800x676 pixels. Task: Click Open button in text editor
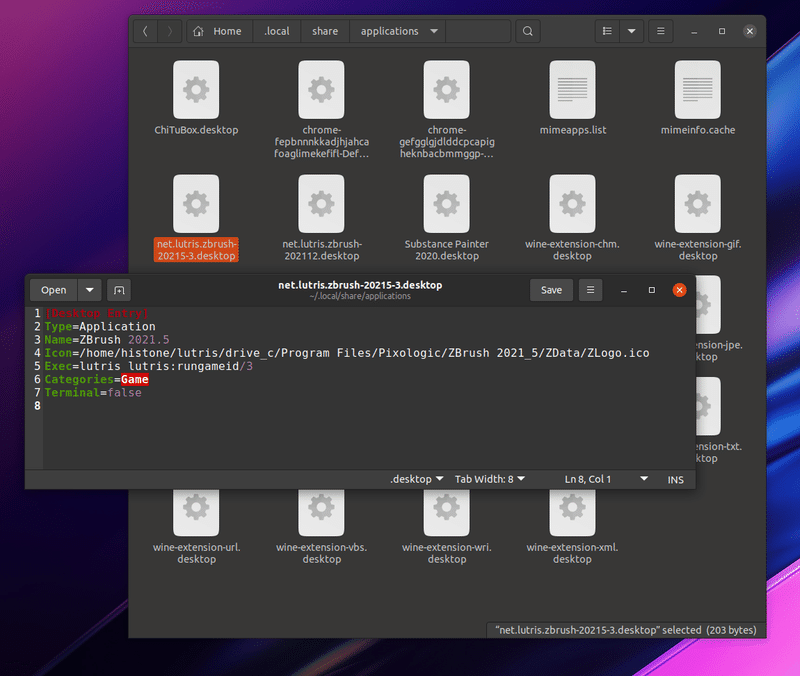(x=54, y=290)
